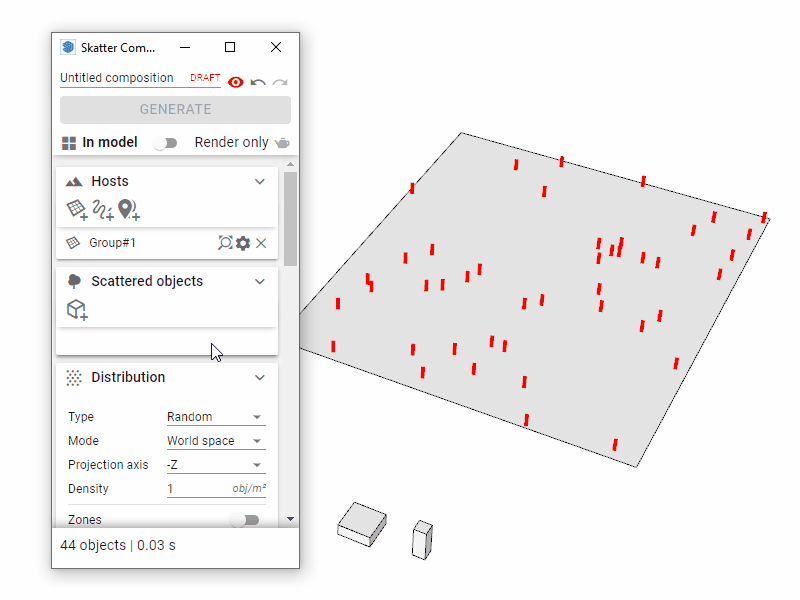
Task: Add a curve host
Action: tap(103, 209)
